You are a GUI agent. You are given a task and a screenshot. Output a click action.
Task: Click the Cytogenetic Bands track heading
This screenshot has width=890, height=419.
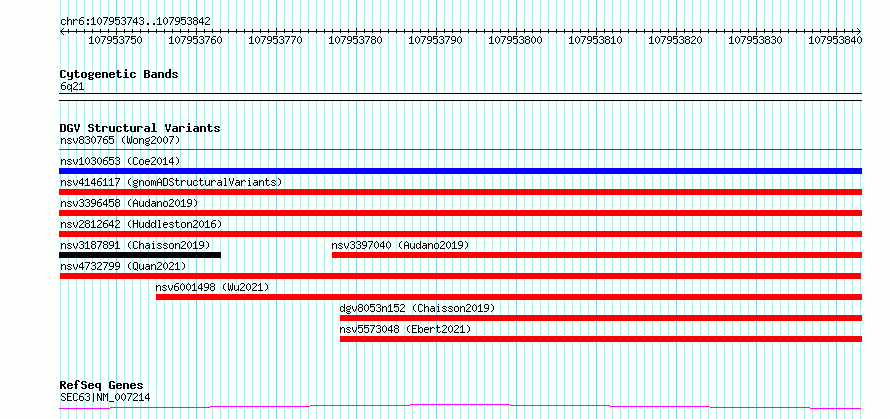click(x=119, y=74)
